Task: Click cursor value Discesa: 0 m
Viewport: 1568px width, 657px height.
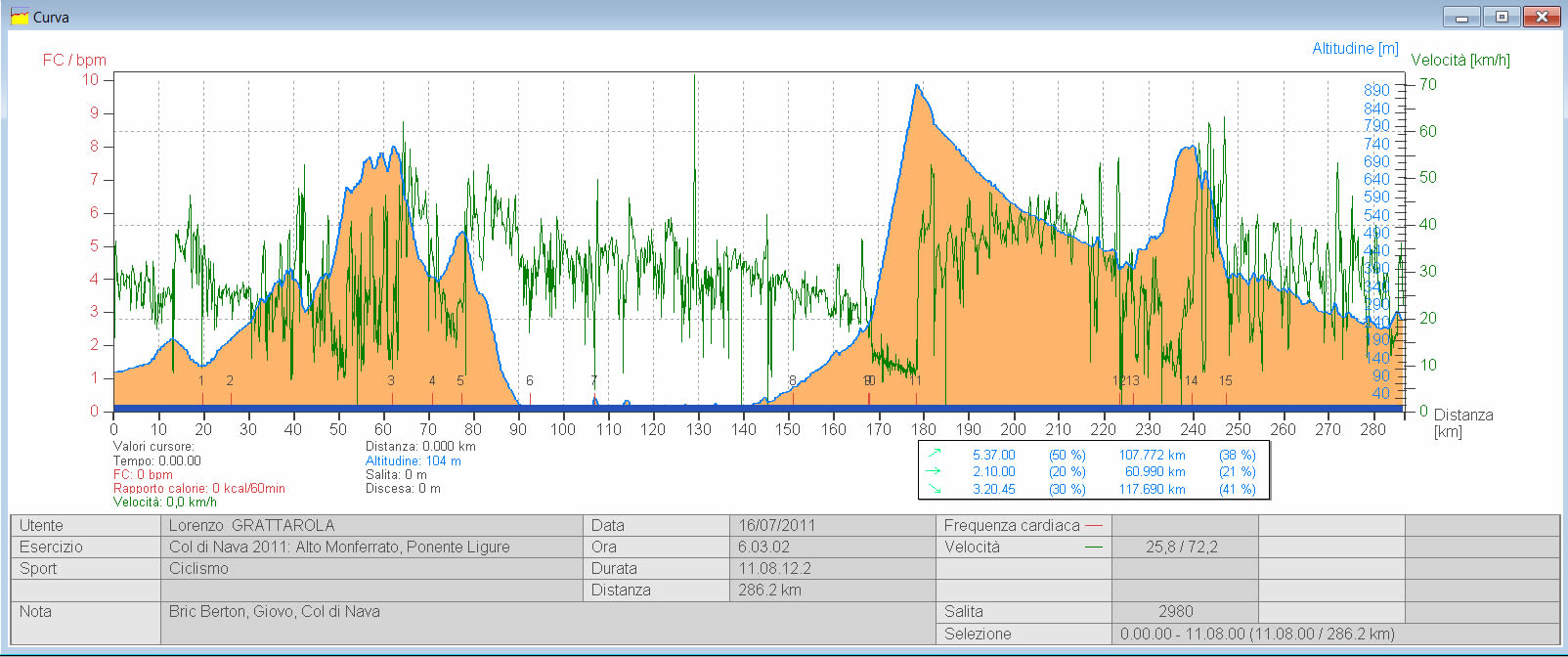Action: pos(403,488)
